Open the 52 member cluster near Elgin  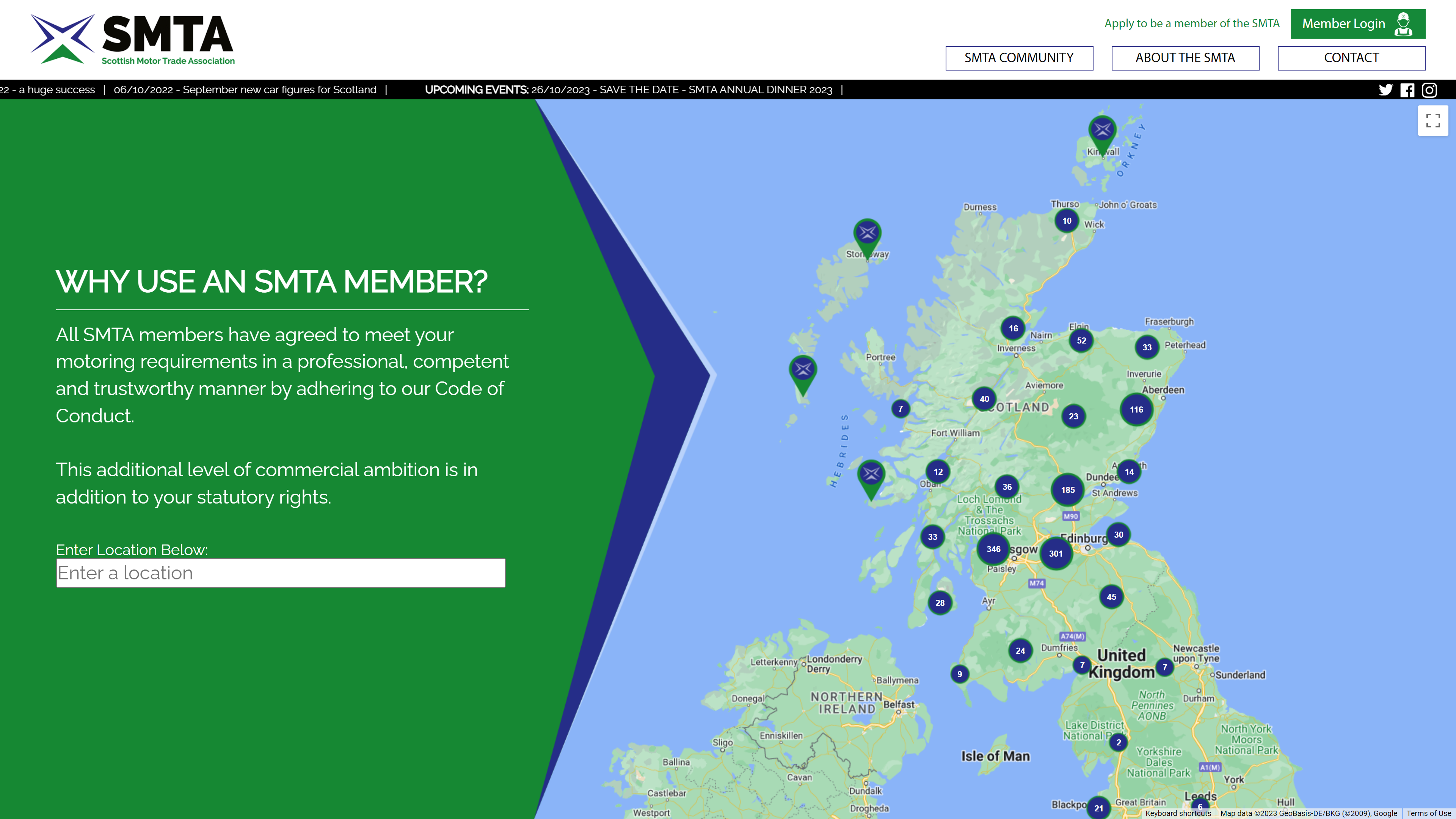pyautogui.click(x=1081, y=340)
